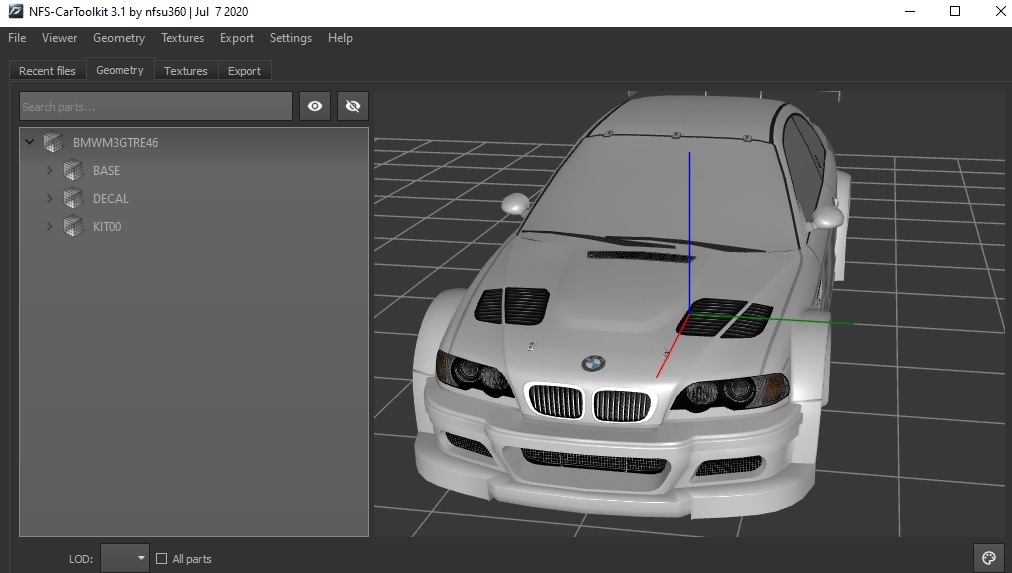Open the Viewer menu
Image resolution: width=1012 pixels, height=573 pixels.
pyautogui.click(x=59, y=38)
